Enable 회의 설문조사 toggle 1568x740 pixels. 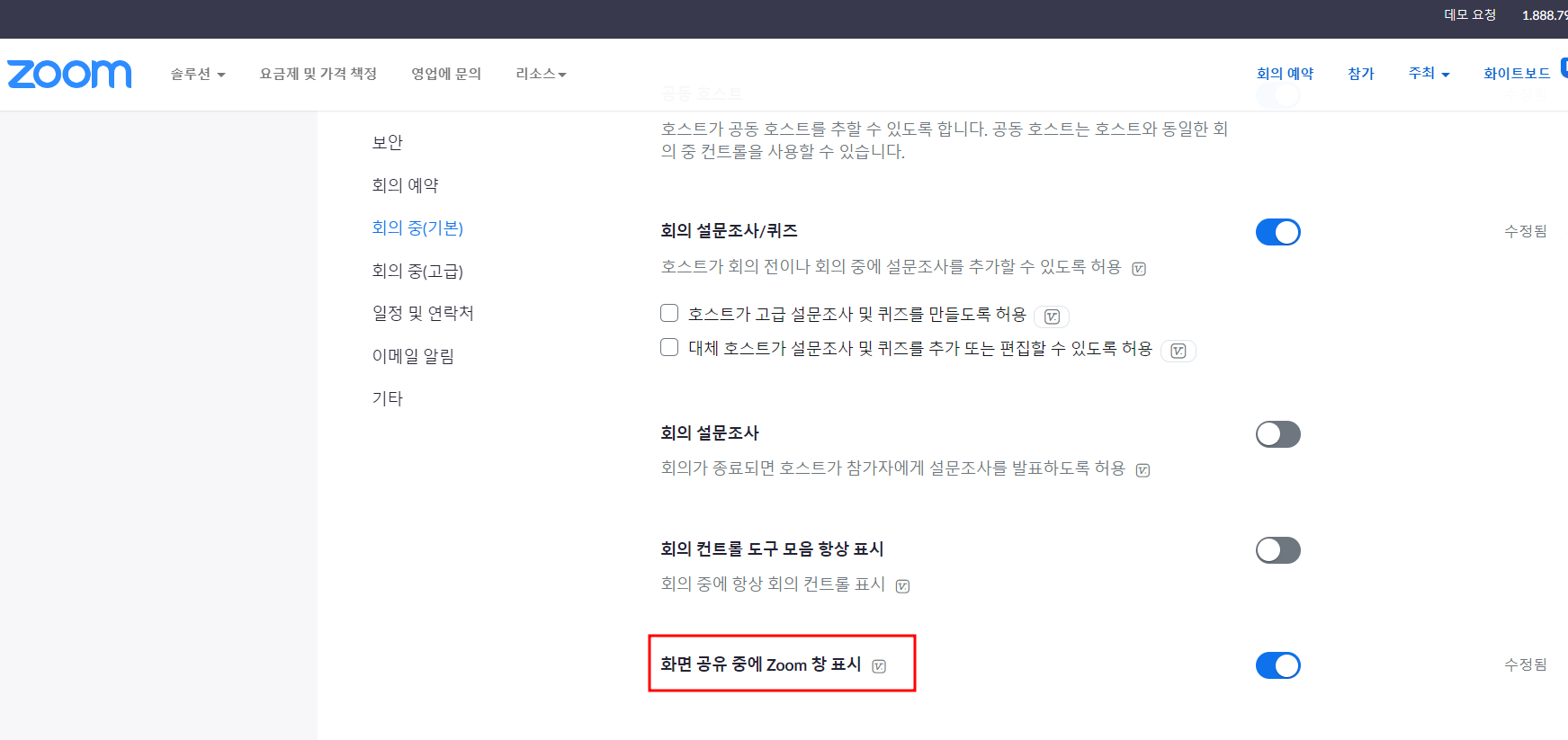1278,434
